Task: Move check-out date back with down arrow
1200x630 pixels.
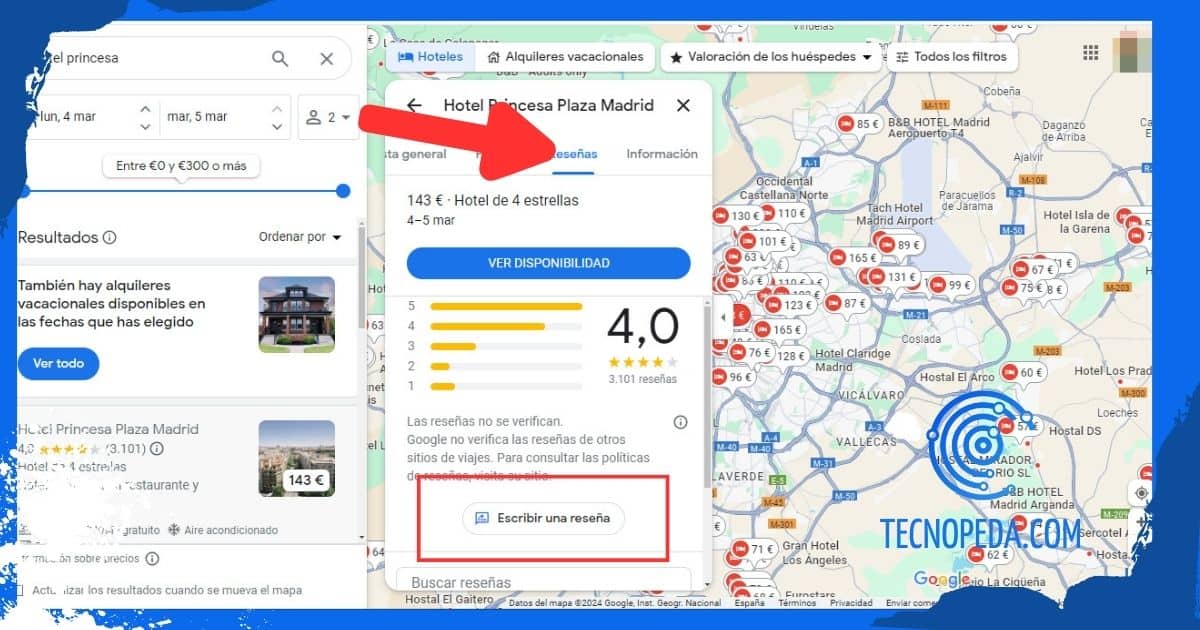Action: [x=277, y=127]
